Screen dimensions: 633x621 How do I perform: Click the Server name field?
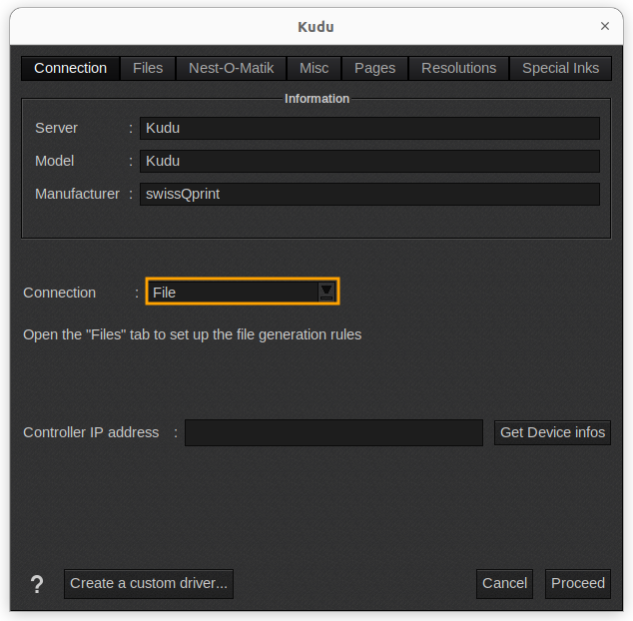[x=370, y=128]
